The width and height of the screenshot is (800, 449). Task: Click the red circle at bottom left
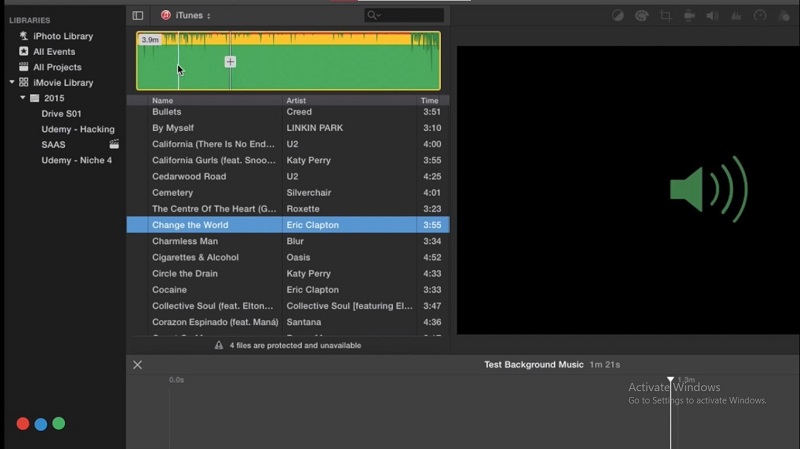(23, 423)
